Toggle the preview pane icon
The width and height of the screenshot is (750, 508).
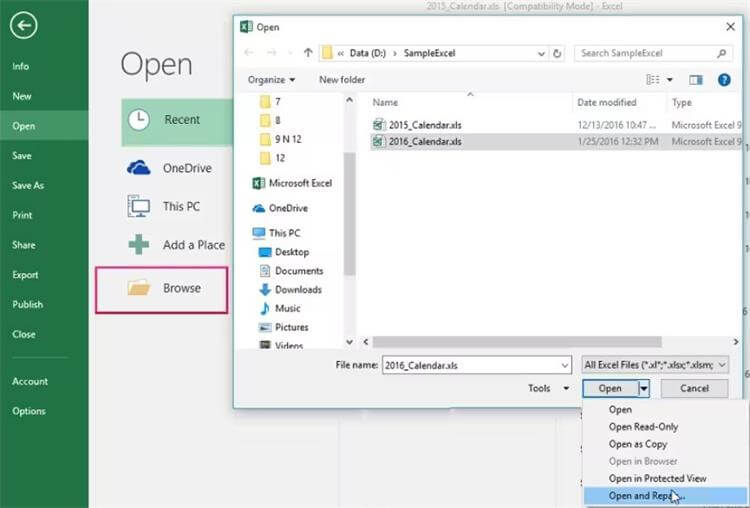click(x=695, y=80)
